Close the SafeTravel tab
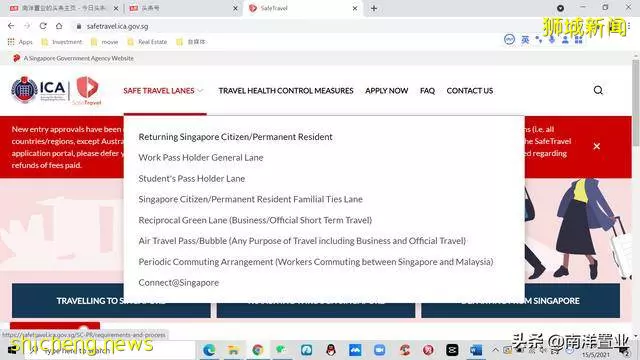Viewport: 640px width, 360px height. [355, 8]
